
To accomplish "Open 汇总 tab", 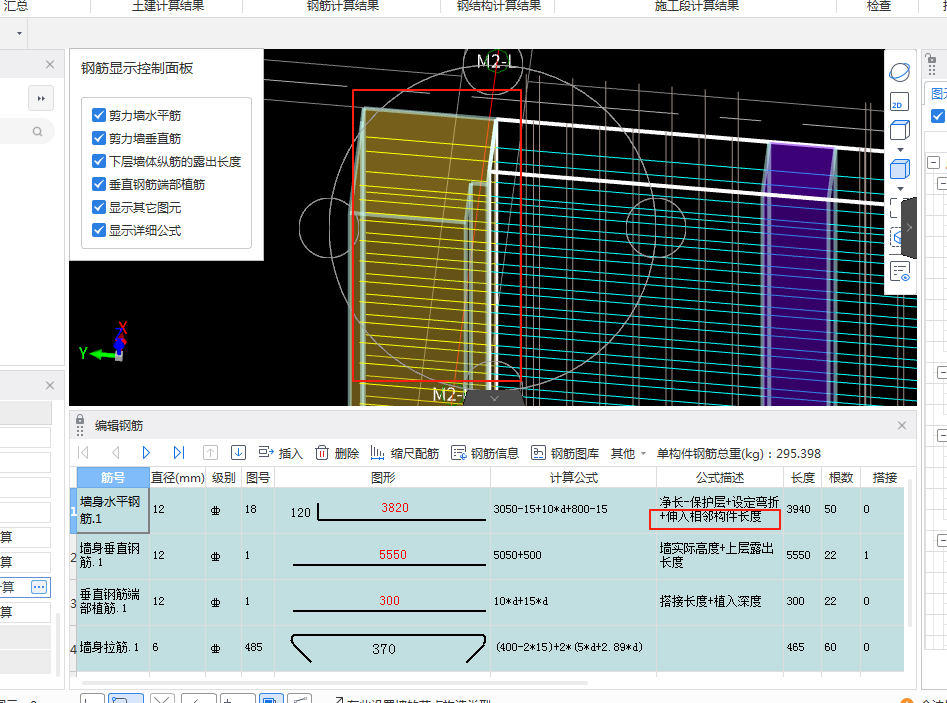I will 16,6.
